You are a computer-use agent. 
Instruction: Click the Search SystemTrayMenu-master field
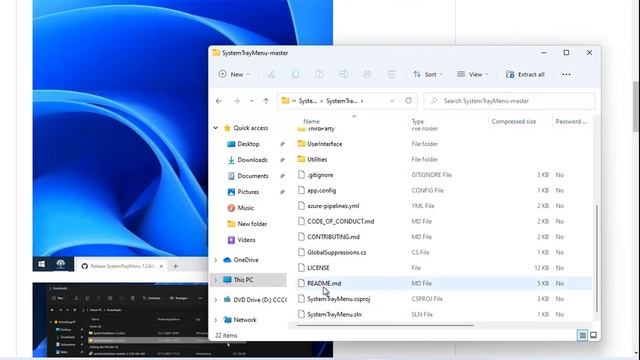(x=509, y=101)
